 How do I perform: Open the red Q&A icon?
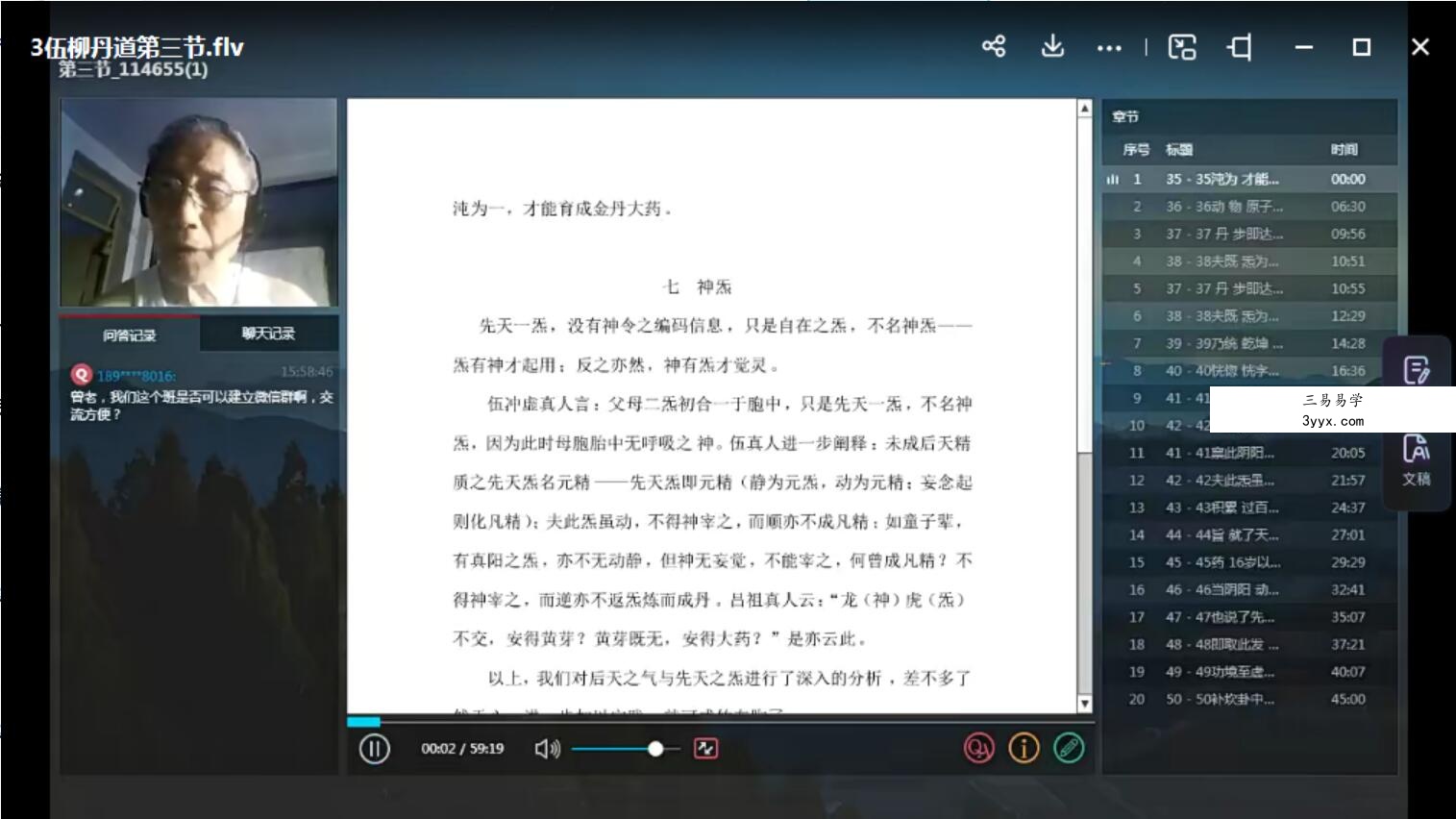click(x=978, y=748)
